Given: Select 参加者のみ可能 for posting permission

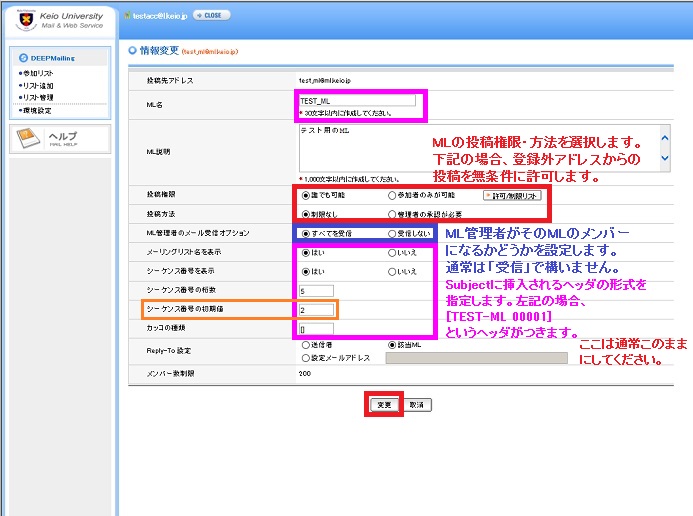Looking at the screenshot, I should (x=392, y=196).
